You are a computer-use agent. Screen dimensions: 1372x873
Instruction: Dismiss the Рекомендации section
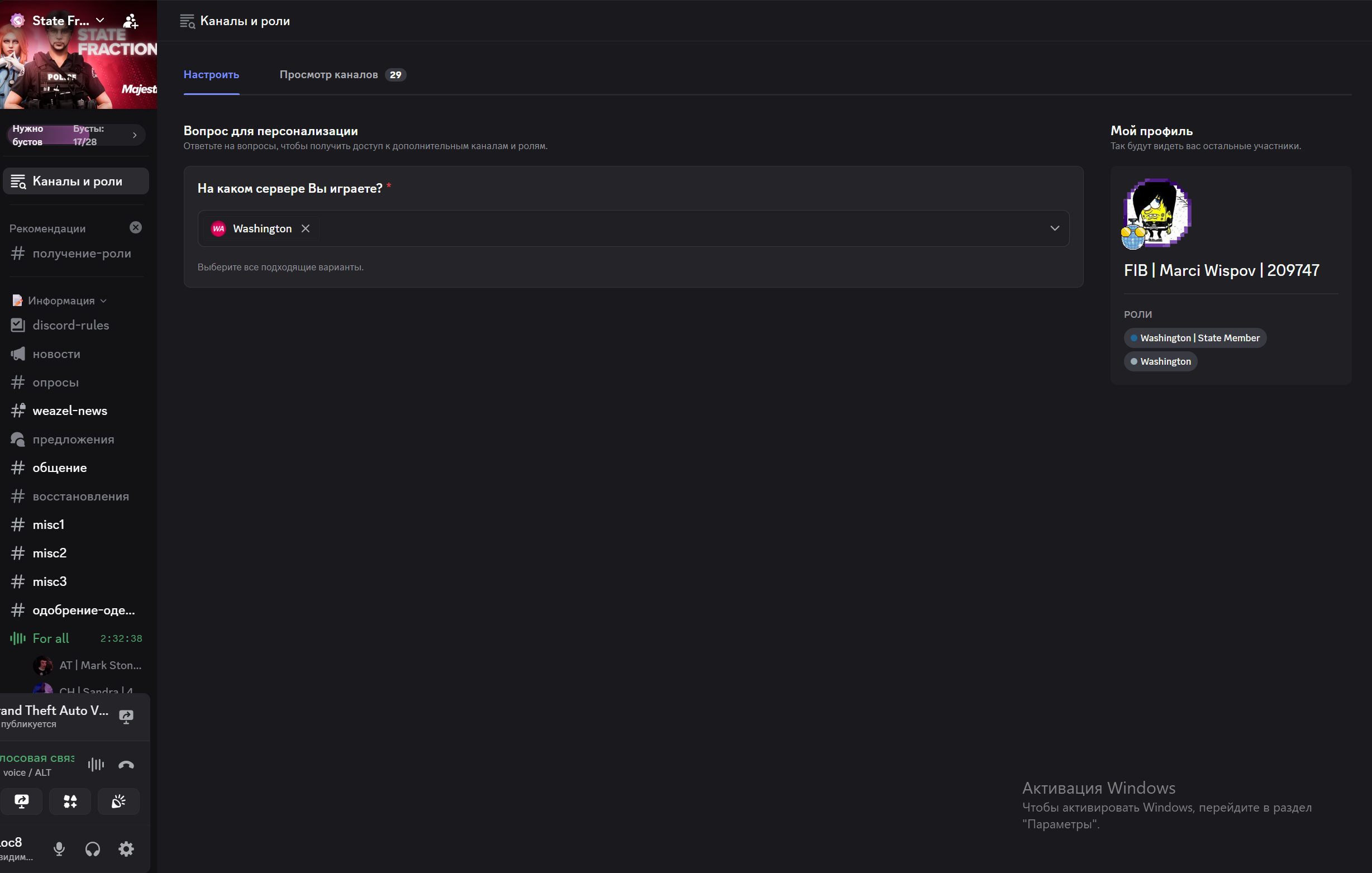136,227
